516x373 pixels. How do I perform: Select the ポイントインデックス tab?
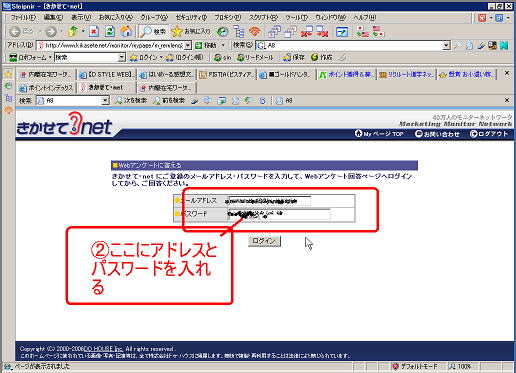(x=46, y=88)
